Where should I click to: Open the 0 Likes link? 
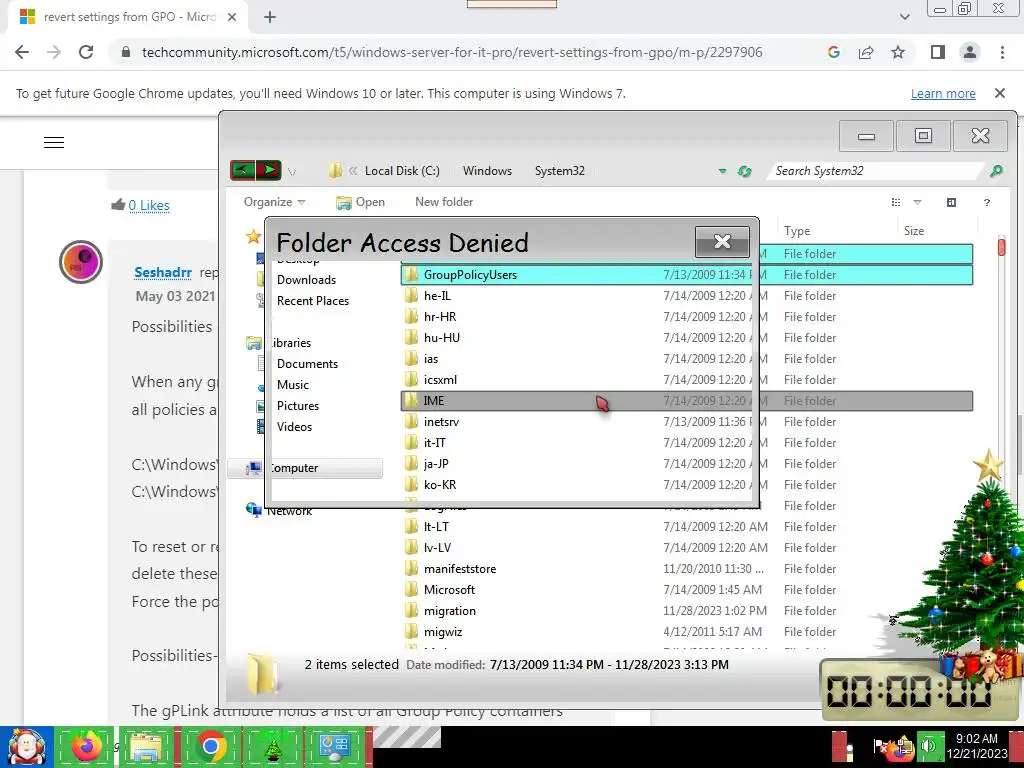149,205
